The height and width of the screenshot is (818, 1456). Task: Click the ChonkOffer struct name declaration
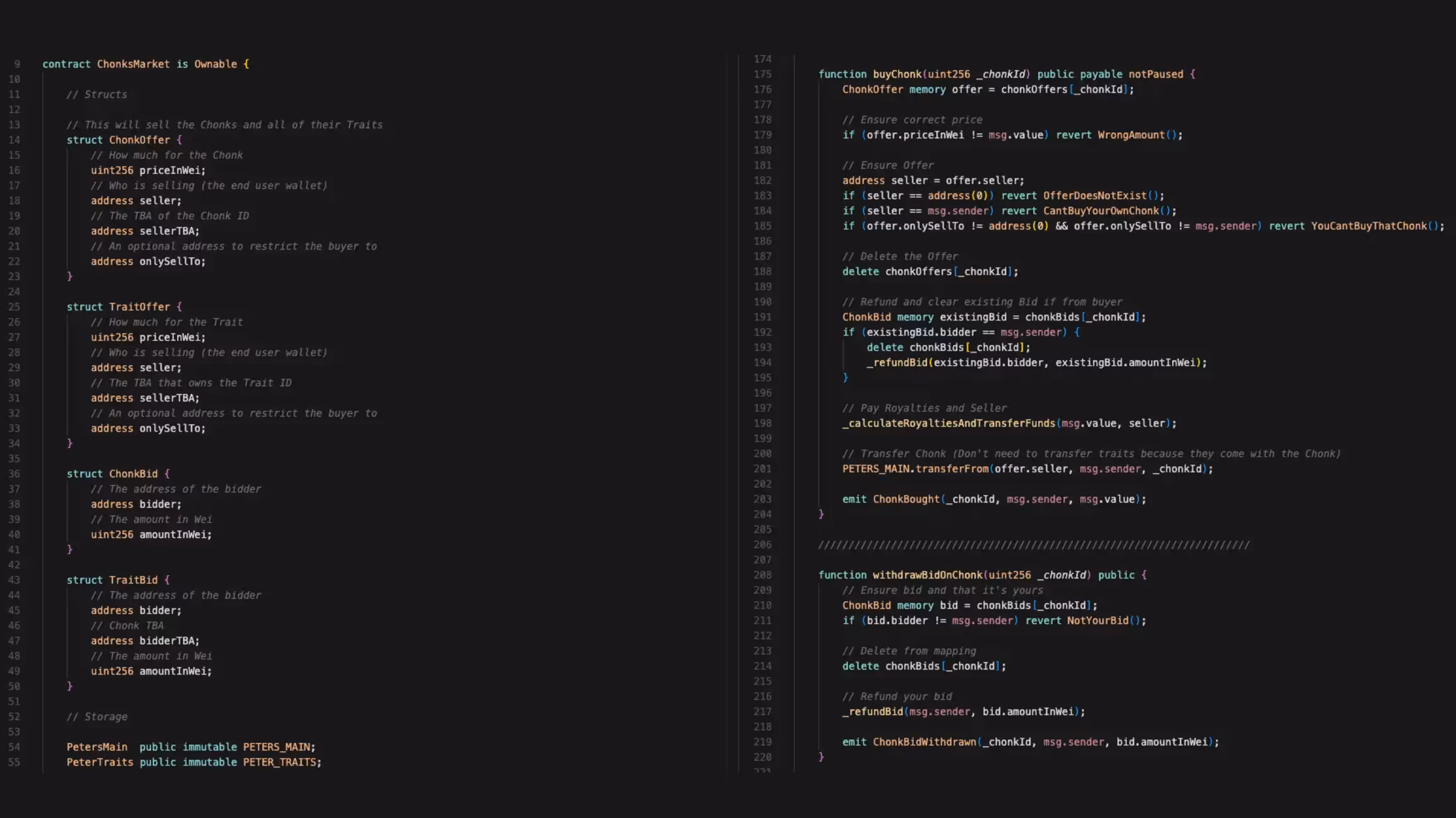[139, 140]
